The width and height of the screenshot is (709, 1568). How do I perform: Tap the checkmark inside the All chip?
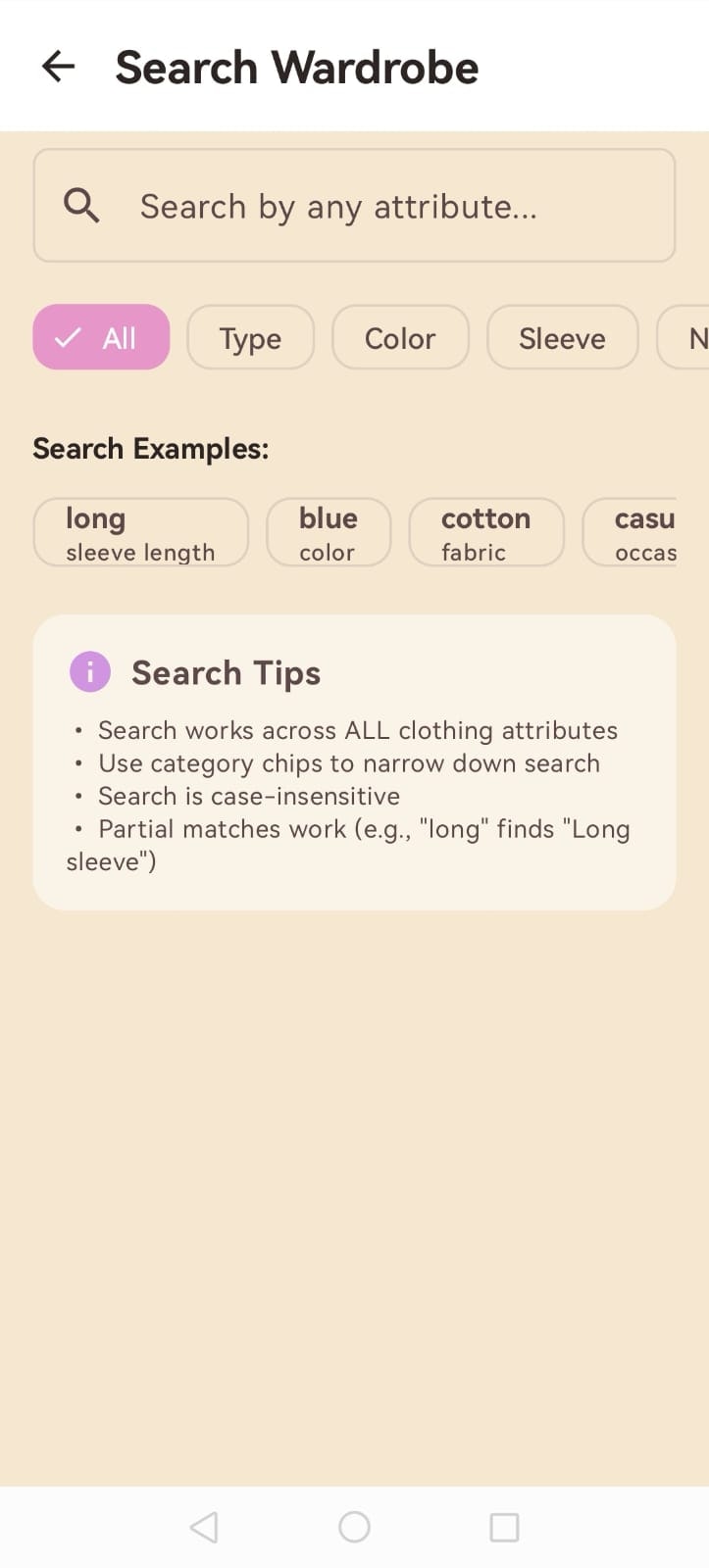coord(67,337)
